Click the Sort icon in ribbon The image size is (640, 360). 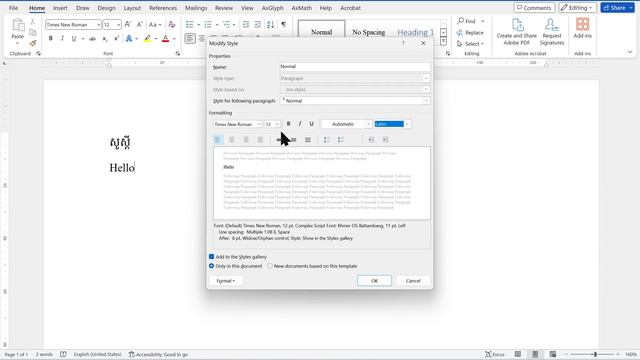point(271,24)
